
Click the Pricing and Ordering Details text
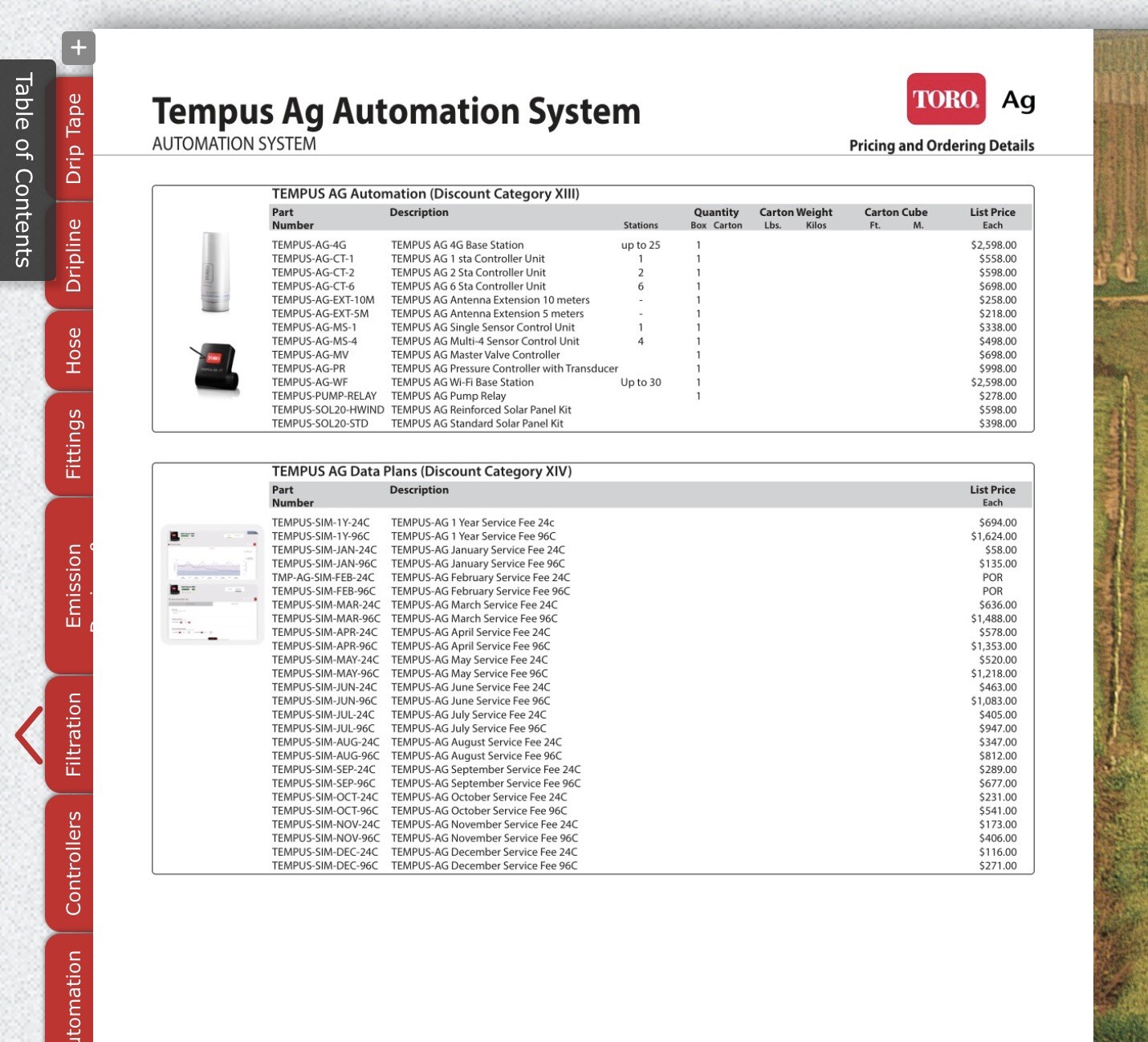[942, 146]
